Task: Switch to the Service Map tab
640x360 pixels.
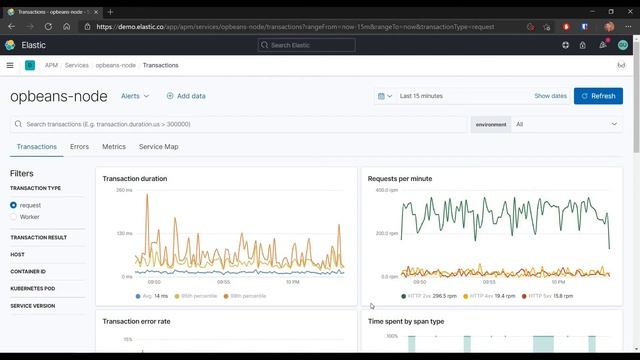Action: [158, 147]
